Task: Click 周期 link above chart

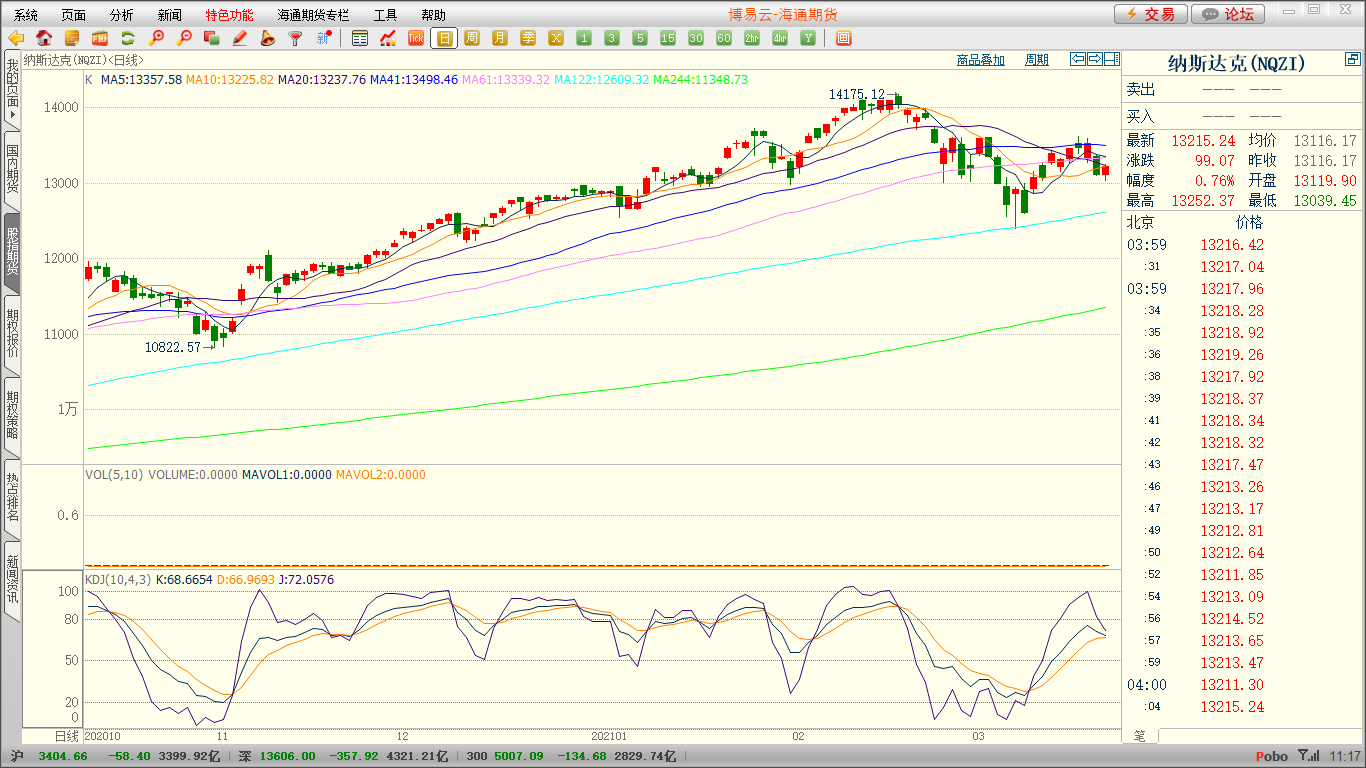Action: tap(1037, 60)
